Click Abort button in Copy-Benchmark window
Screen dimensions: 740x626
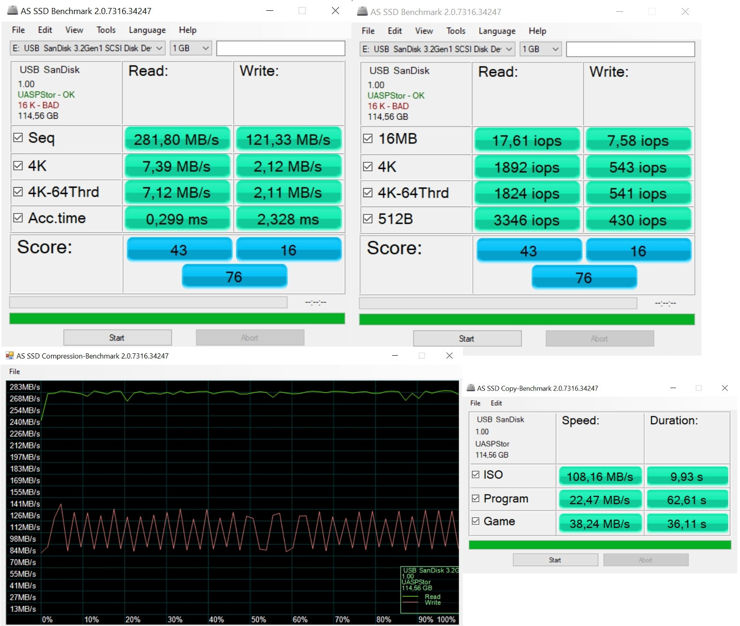click(x=645, y=560)
